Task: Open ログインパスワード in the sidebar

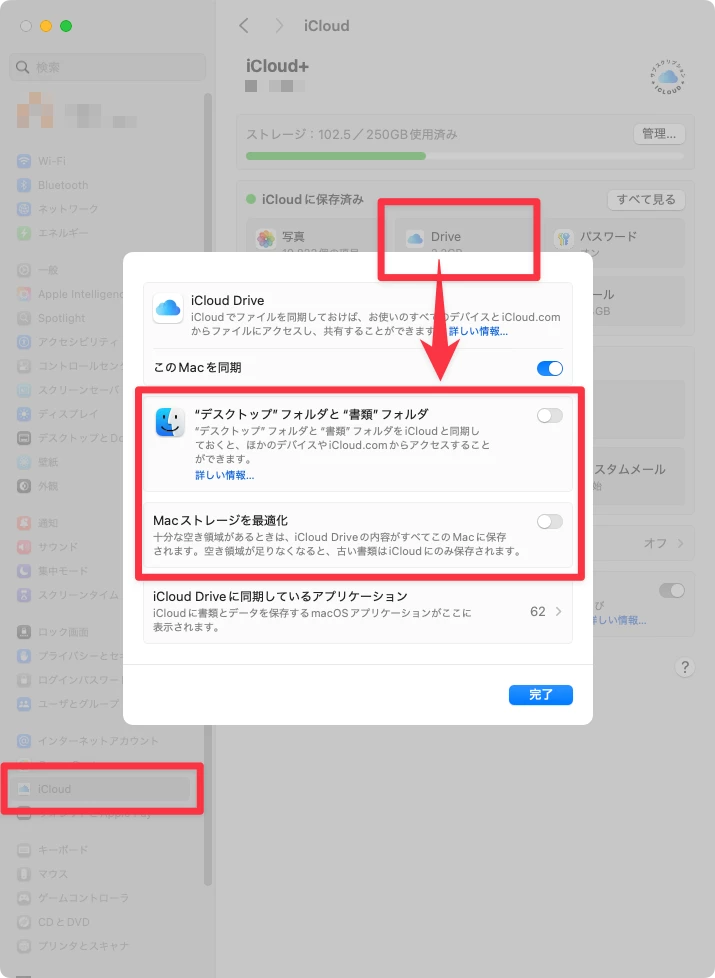Action: (70, 680)
